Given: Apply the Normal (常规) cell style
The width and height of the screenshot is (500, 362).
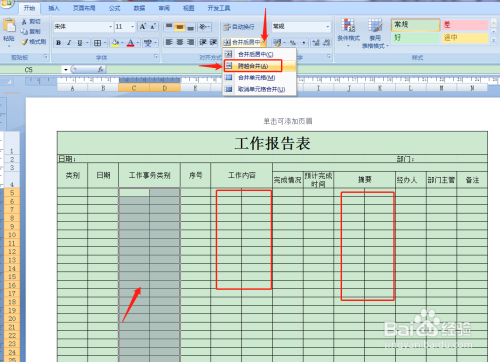Looking at the screenshot, I should 415,25.
